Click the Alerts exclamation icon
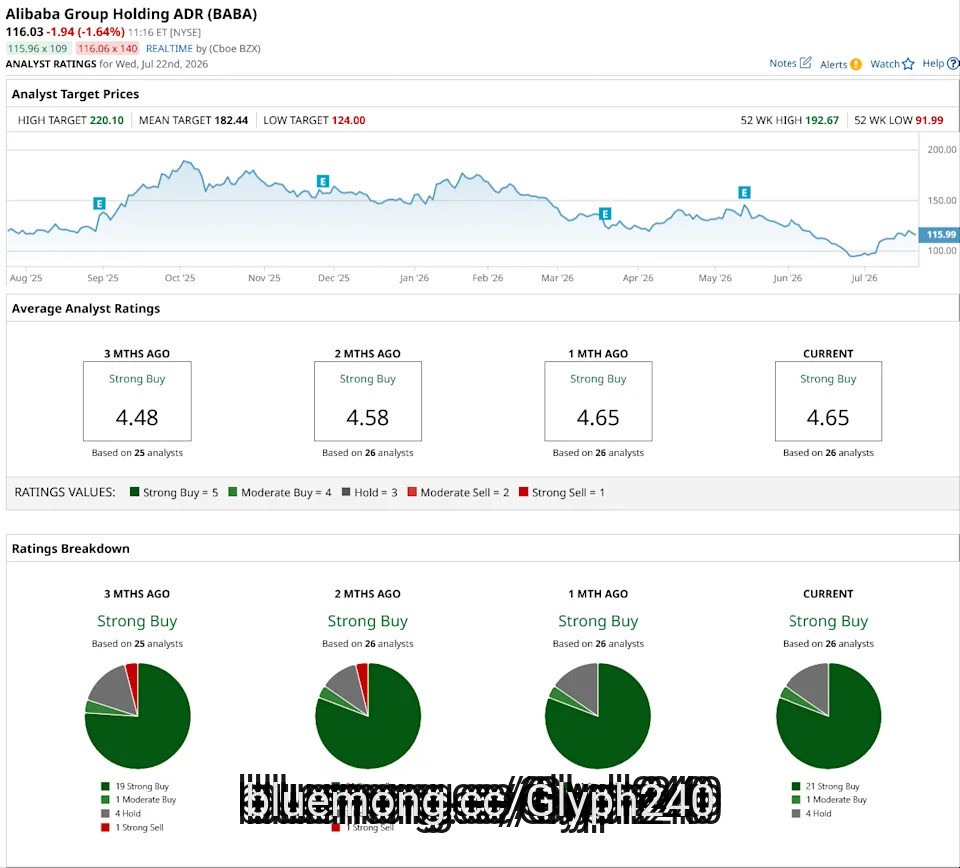Image resolution: width=960 pixels, height=868 pixels. click(856, 64)
